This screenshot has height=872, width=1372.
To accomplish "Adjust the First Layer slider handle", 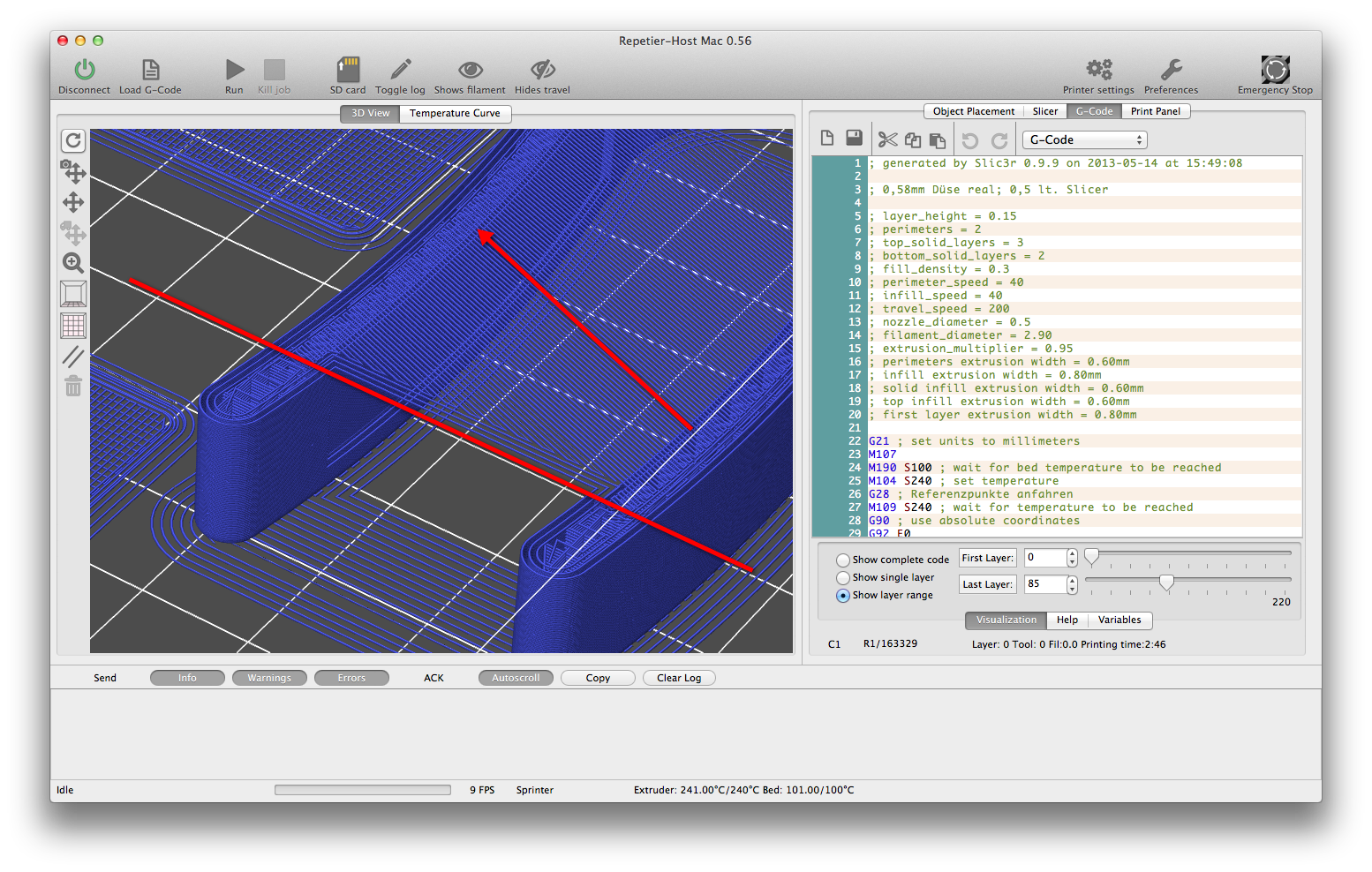I will [1092, 556].
